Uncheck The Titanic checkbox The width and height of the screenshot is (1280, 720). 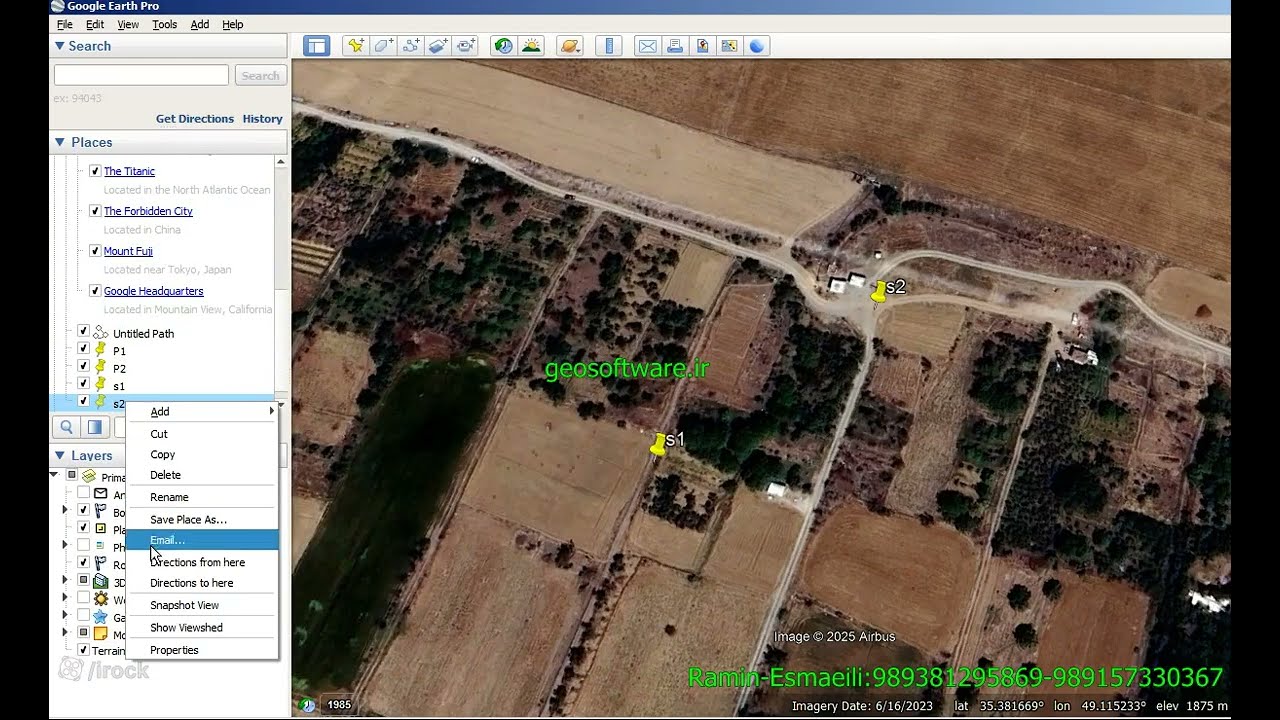[95, 171]
